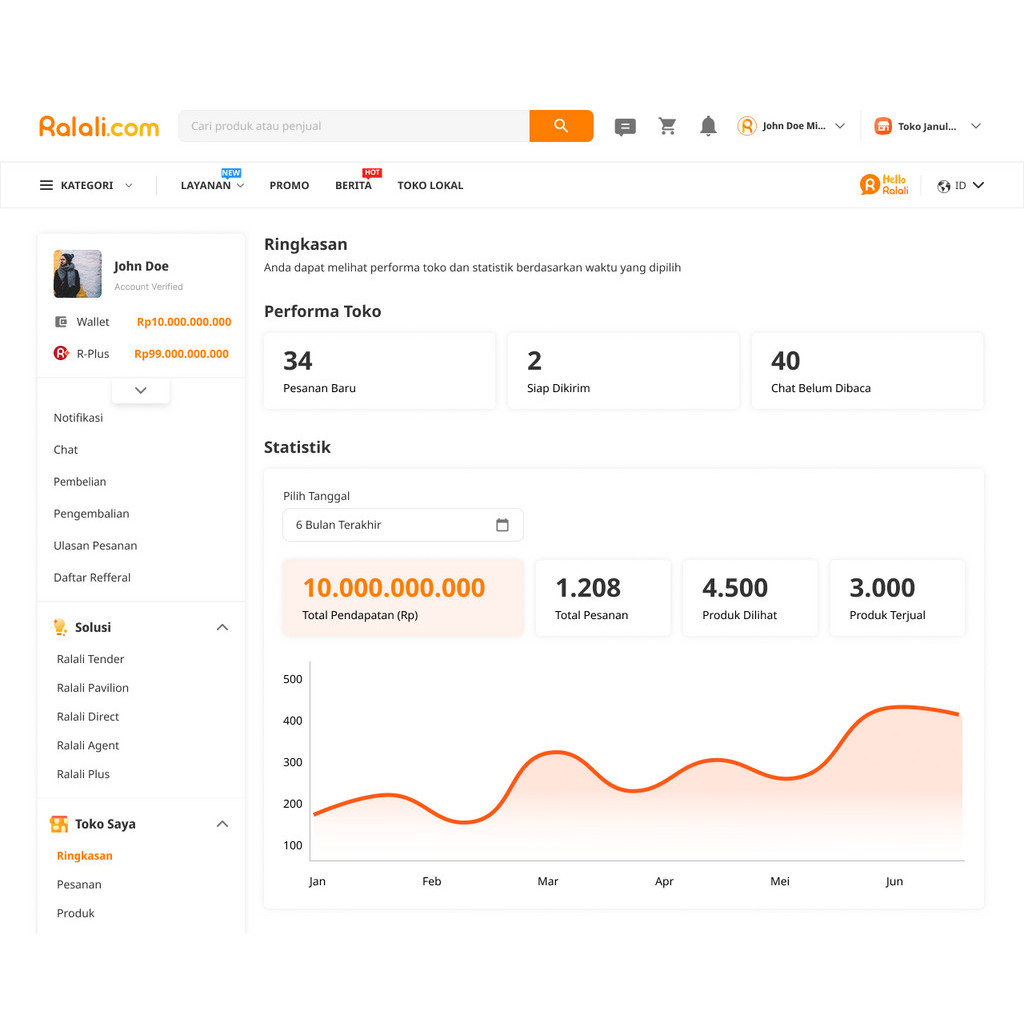The image size is (1024, 1024).
Task: Click the orange search magnifier button
Action: pos(561,126)
